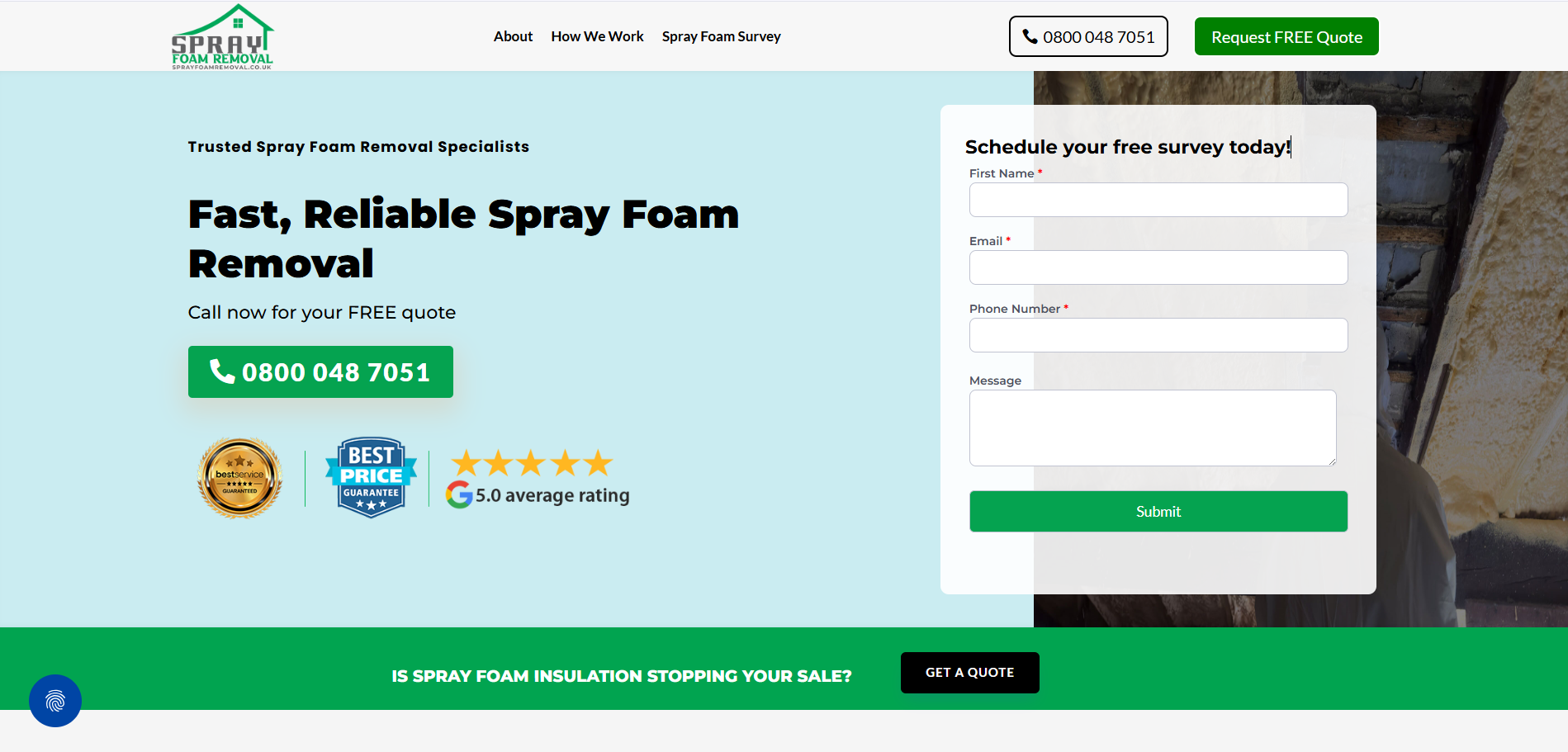The height and width of the screenshot is (752, 1568).
Task: Click the gold Best Service Guaranteed badge
Action: (240, 478)
